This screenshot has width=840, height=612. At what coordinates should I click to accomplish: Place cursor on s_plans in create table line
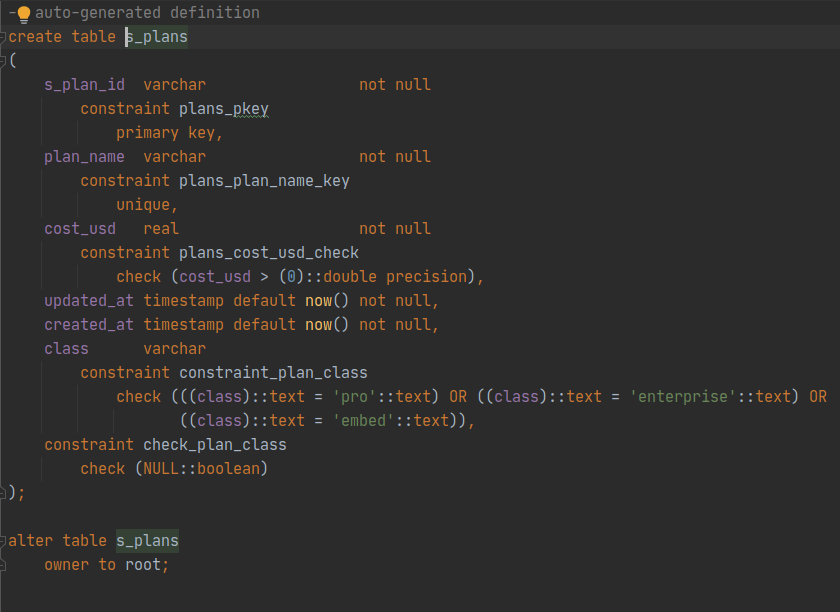(x=156, y=37)
